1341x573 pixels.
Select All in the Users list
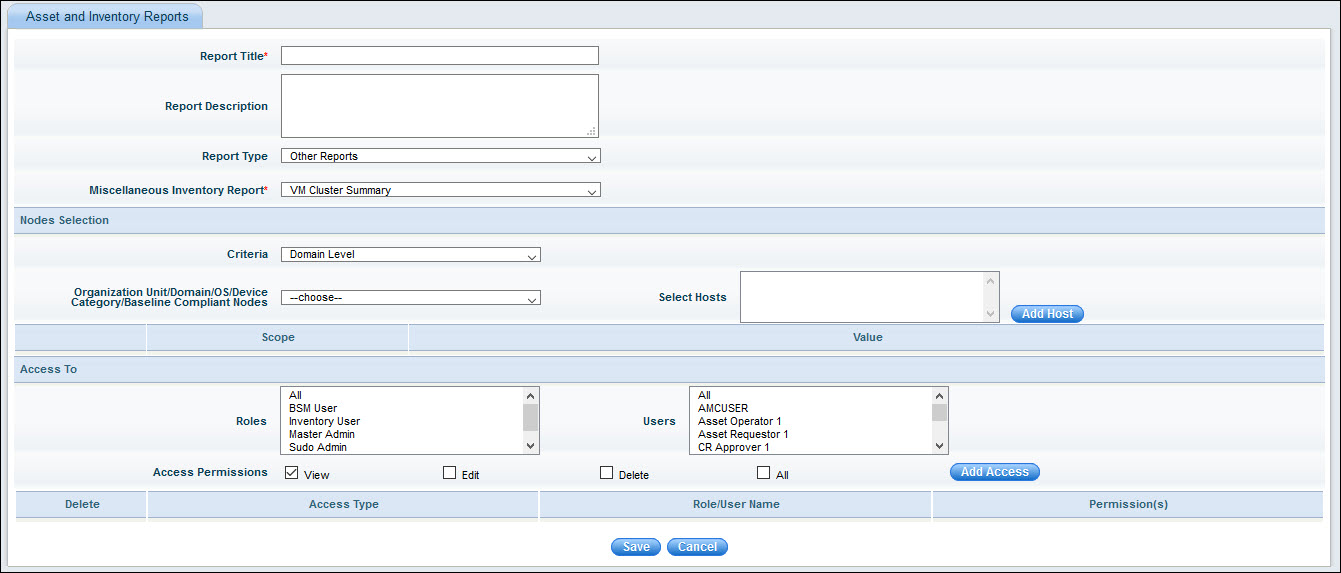(x=704, y=395)
